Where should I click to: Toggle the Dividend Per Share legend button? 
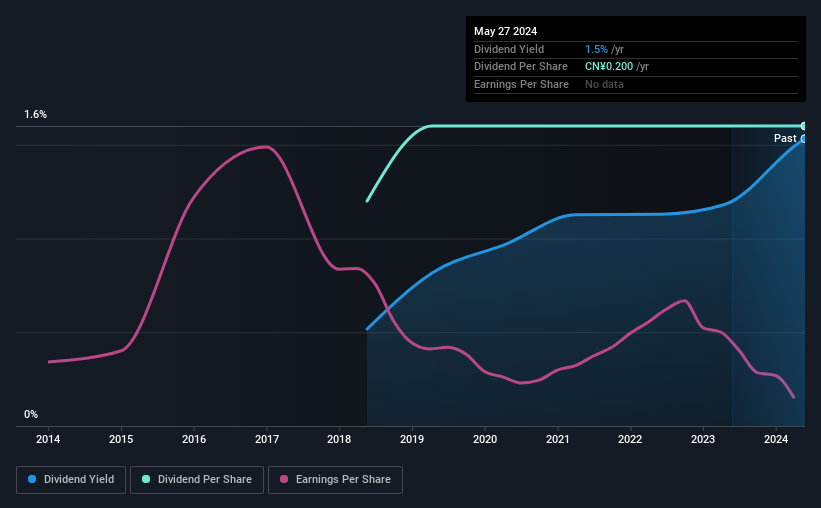tap(197, 480)
